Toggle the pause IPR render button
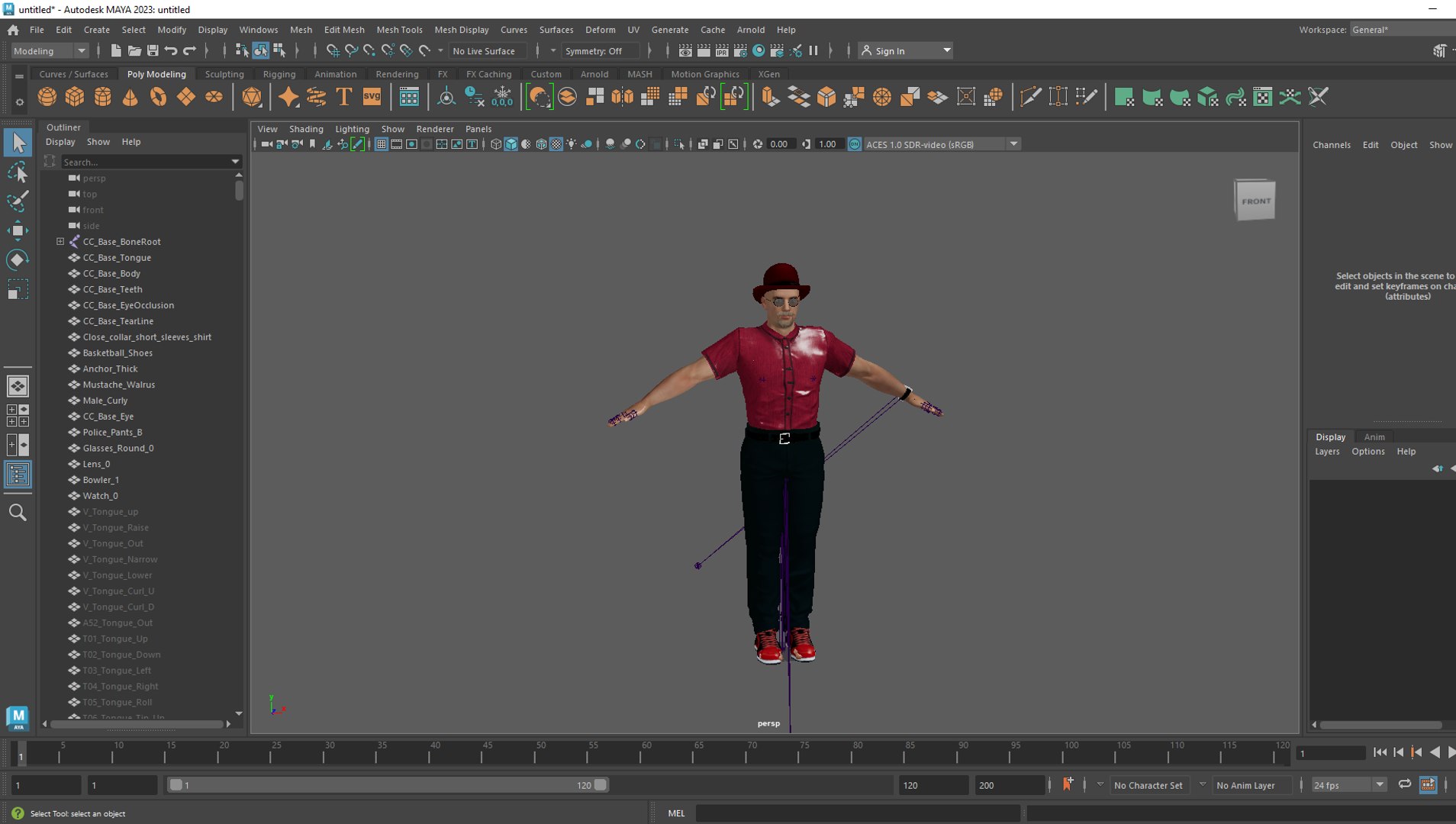Screen dimensions: 1456x824 (x=813, y=50)
